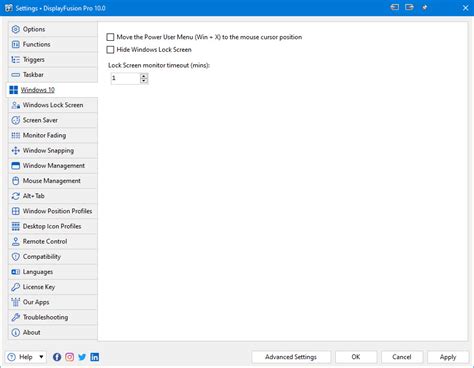Decrease Lock Screen monitor timeout value
Screen dimensions: 474x368
click(144, 81)
